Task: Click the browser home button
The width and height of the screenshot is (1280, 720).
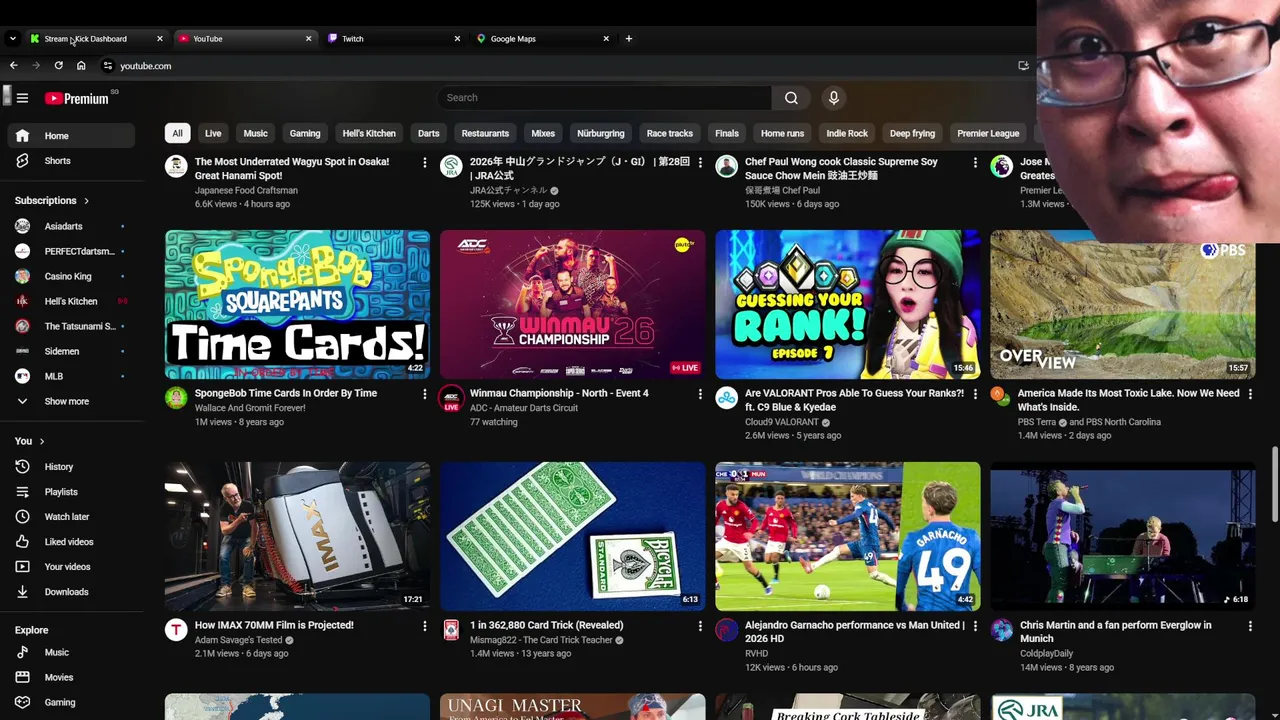Action: coord(81,66)
